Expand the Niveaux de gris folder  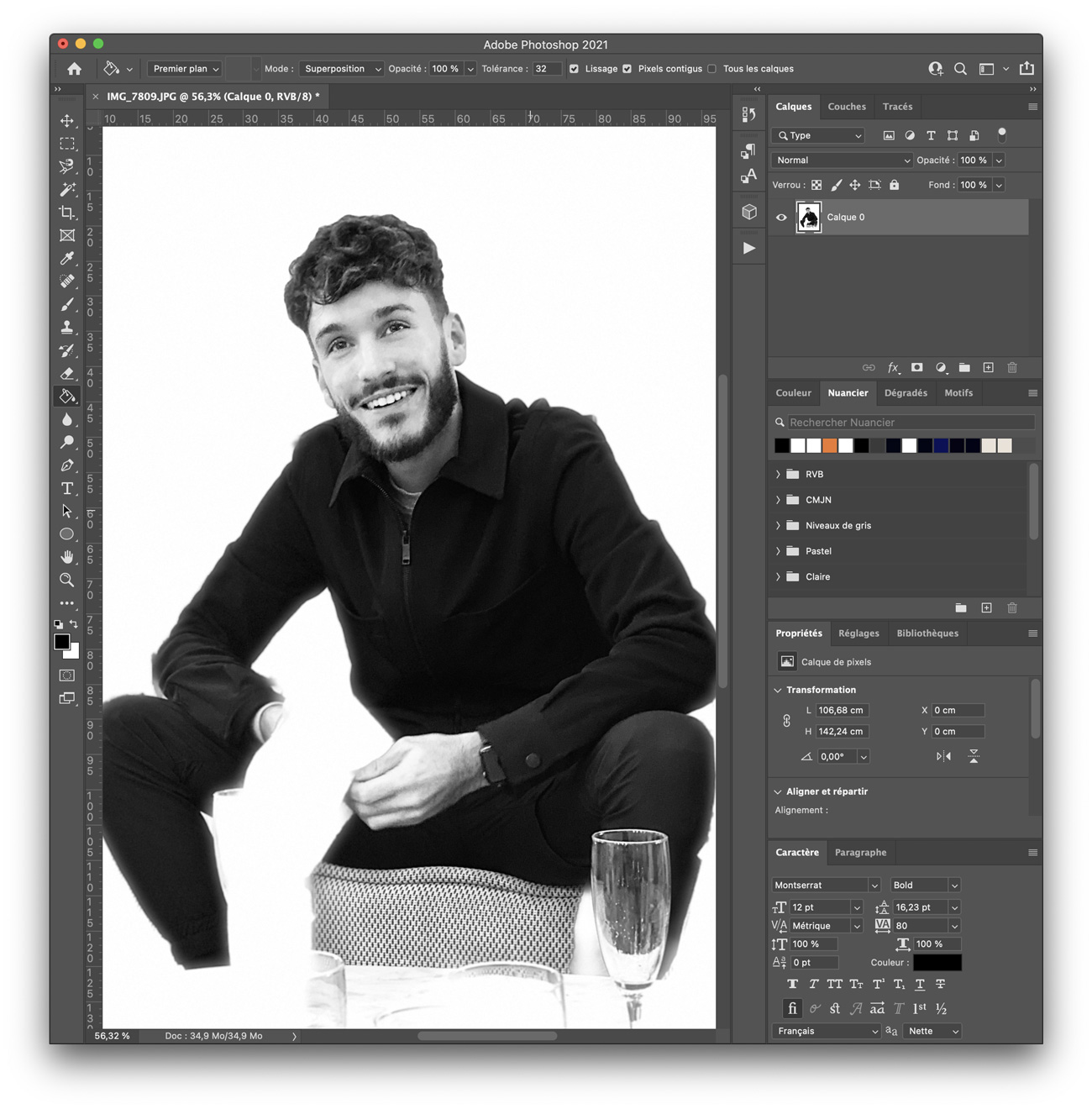point(778,526)
